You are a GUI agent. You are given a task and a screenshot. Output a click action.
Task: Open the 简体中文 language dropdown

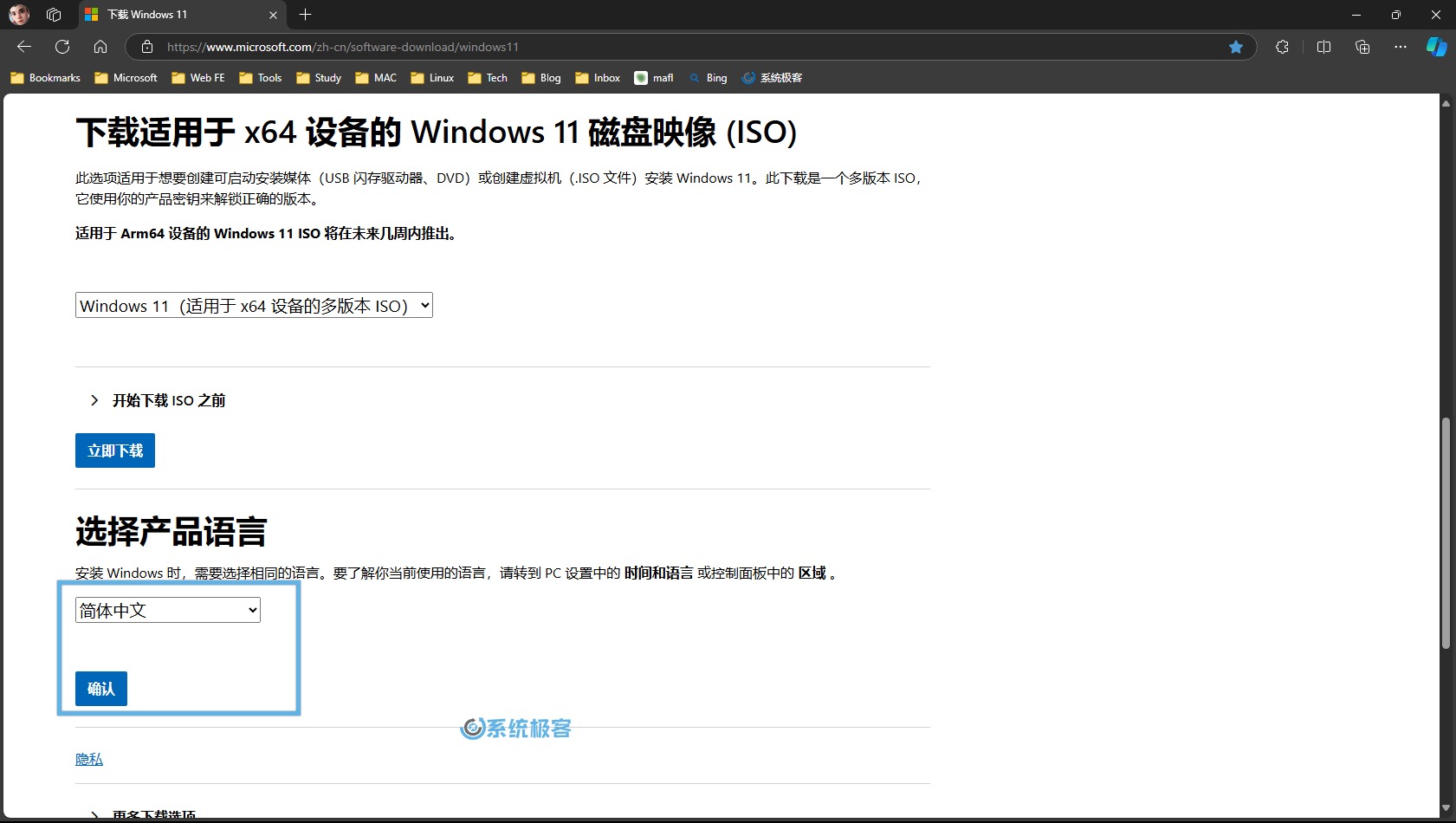pos(168,610)
